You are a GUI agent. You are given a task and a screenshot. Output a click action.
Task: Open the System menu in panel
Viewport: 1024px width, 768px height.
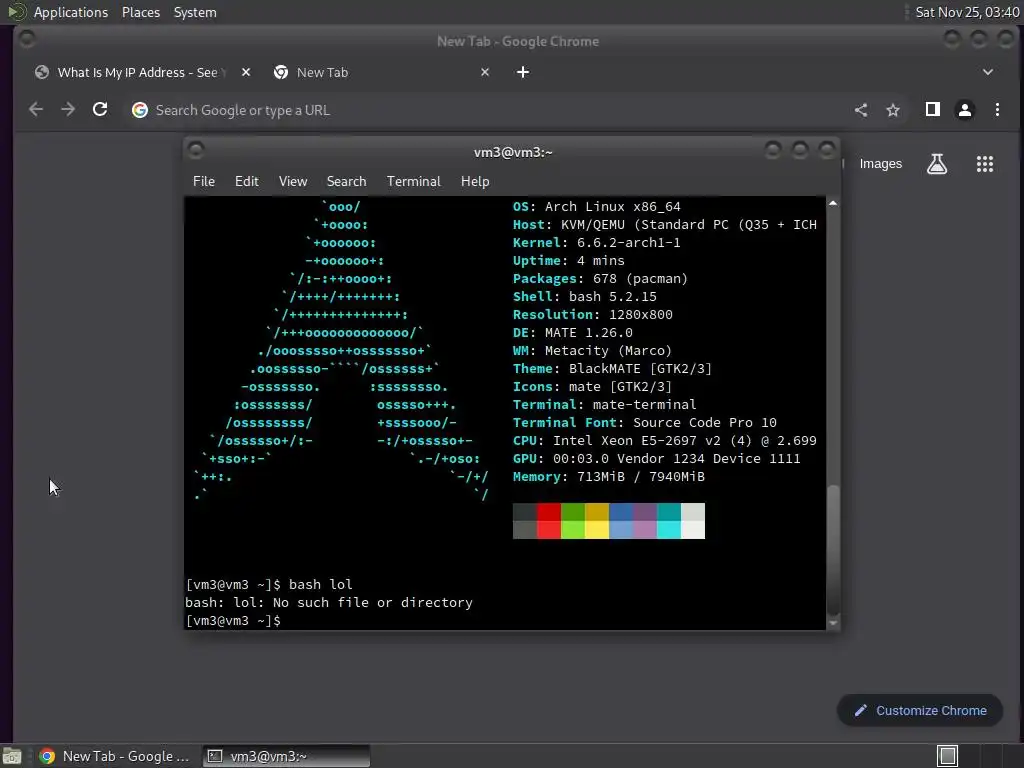tap(195, 12)
